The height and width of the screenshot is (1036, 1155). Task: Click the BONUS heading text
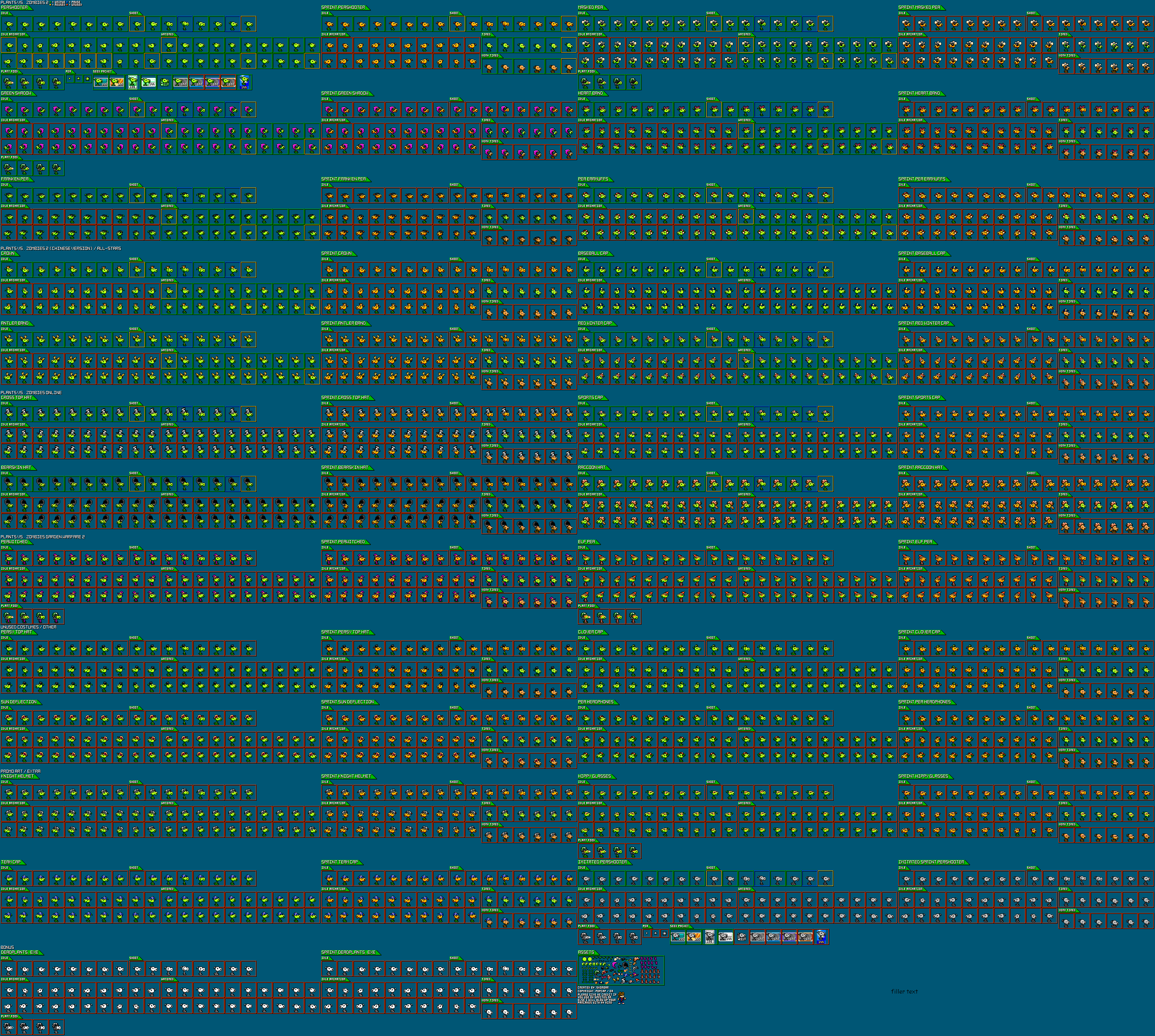coord(8,947)
